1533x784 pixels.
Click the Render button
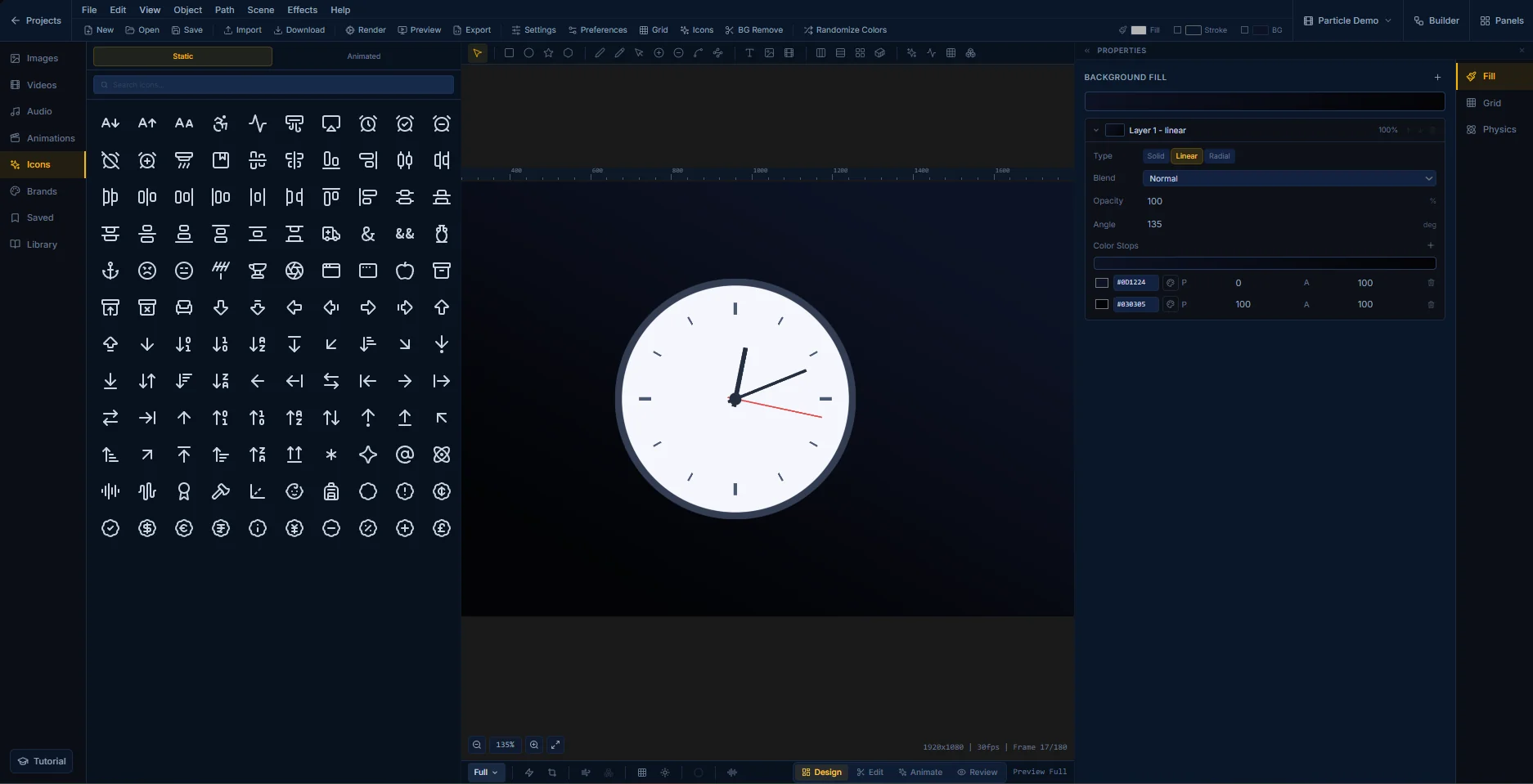tap(366, 30)
